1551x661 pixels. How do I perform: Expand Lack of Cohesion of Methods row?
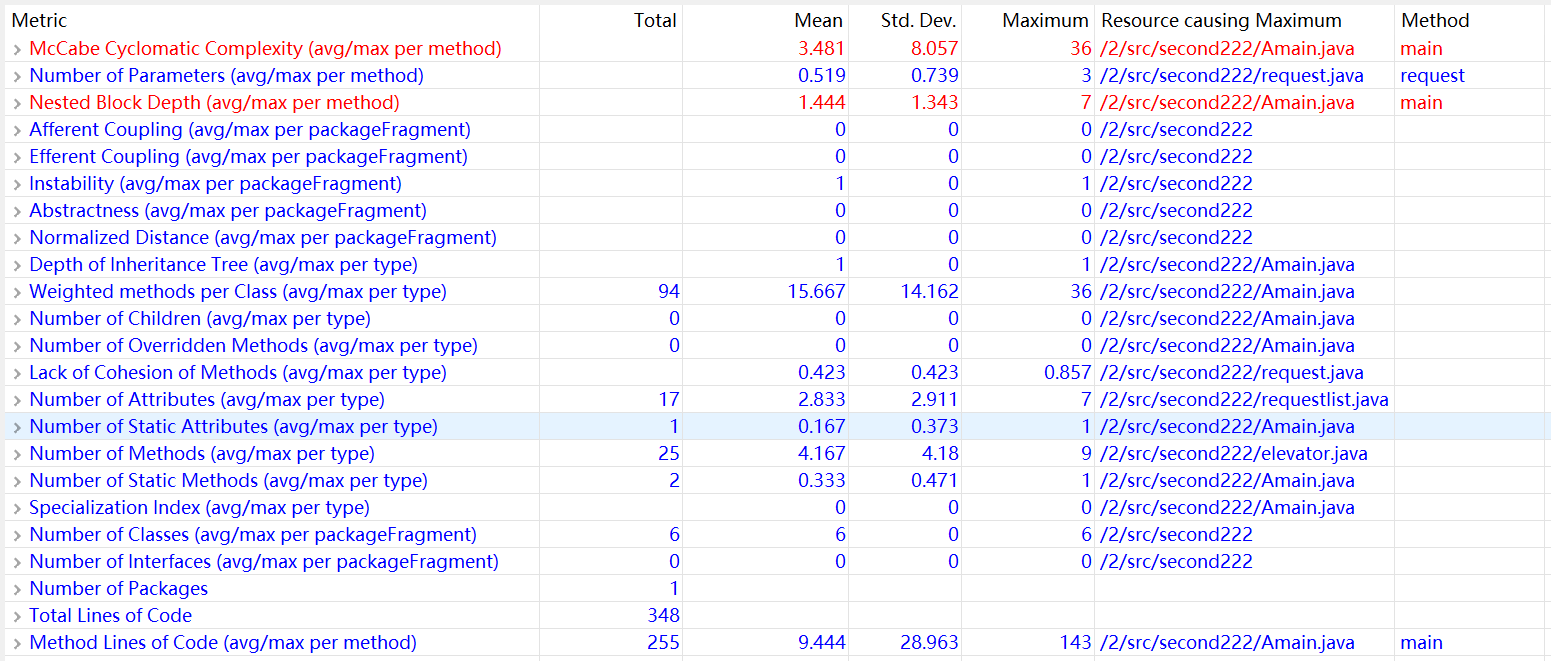click(17, 373)
